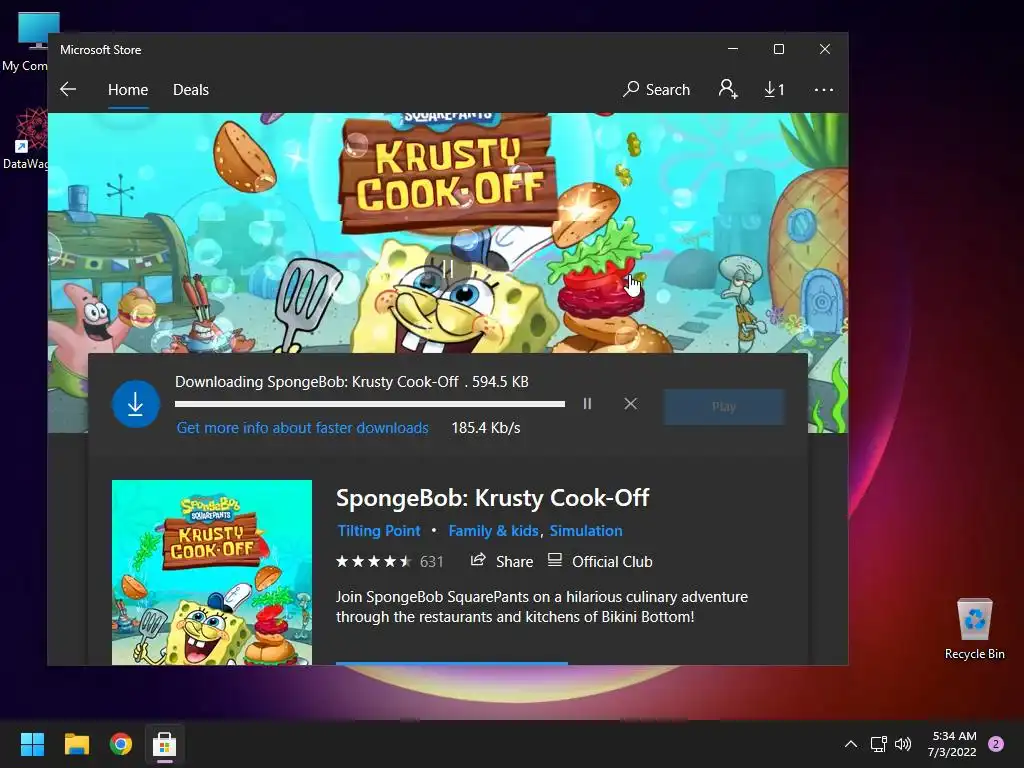
Task: View the star ratings with 631 reviews
Action: click(389, 562)
